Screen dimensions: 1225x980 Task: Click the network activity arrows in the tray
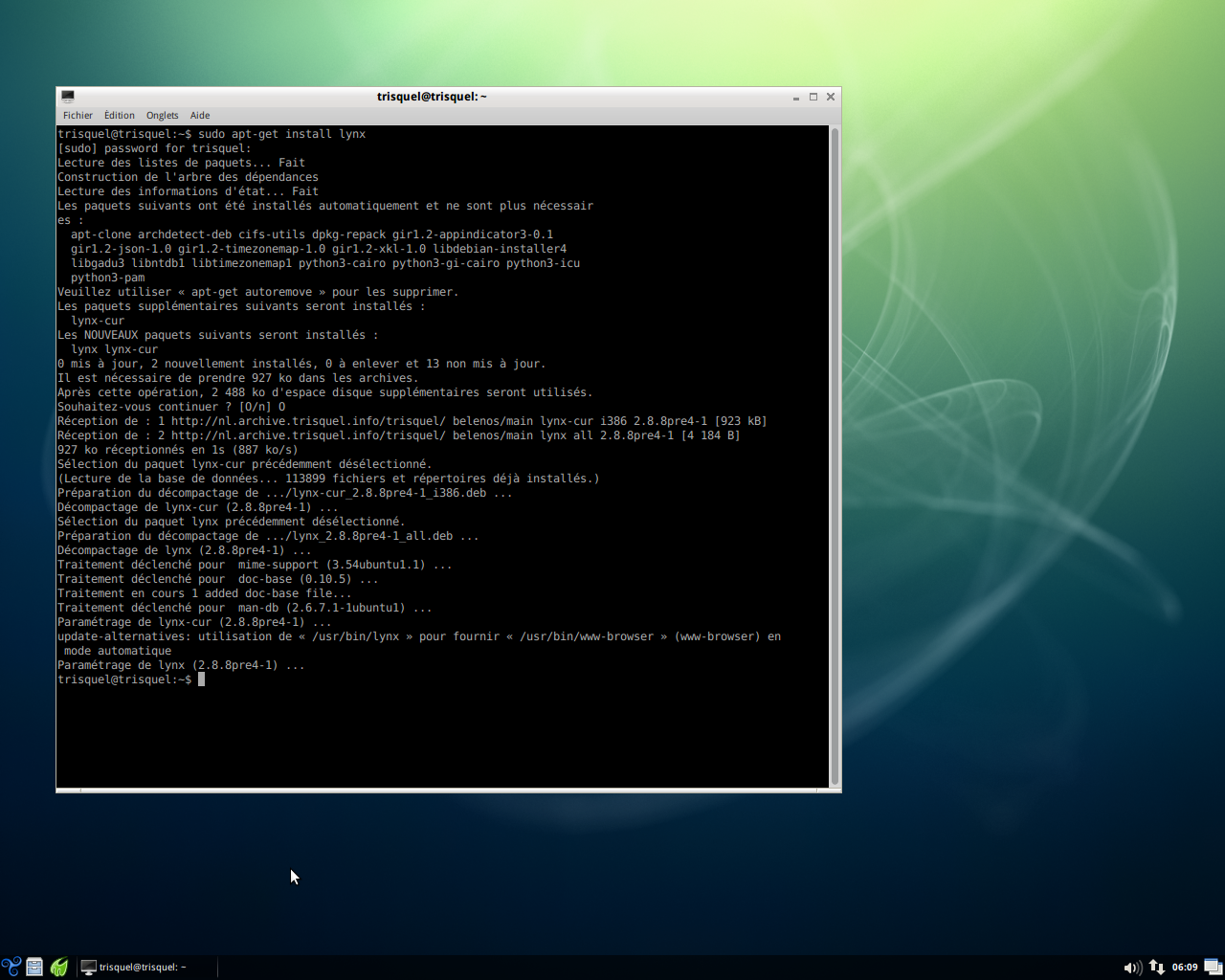(1156, 967)
